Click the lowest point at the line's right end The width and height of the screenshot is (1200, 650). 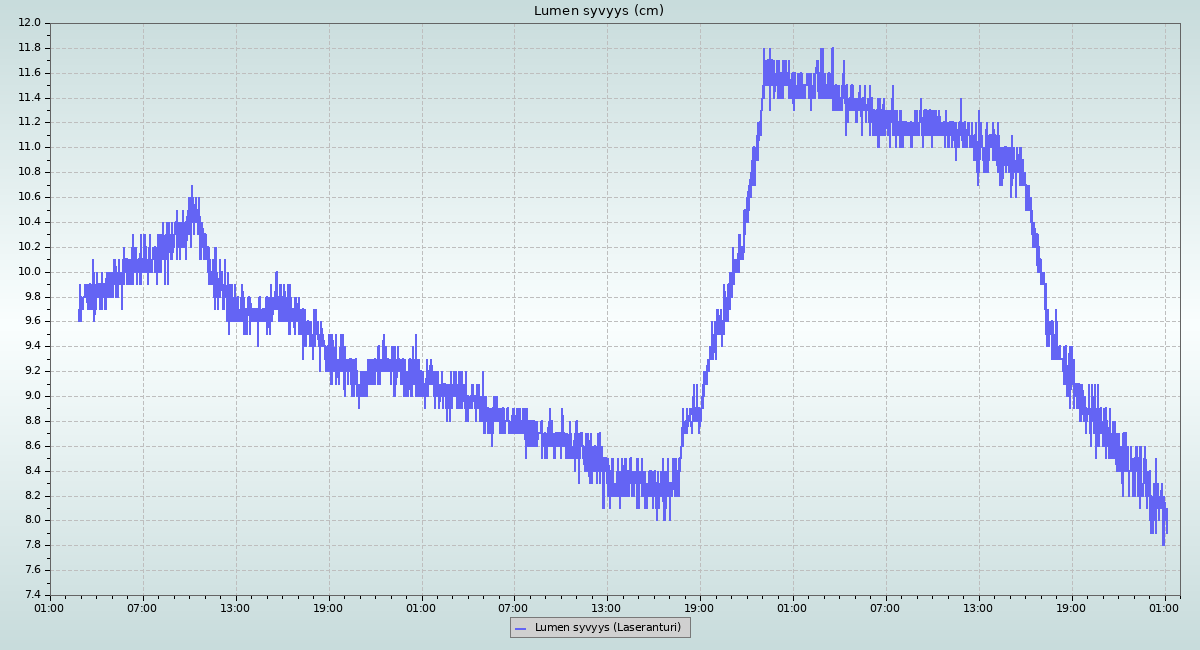(1163, 543)
